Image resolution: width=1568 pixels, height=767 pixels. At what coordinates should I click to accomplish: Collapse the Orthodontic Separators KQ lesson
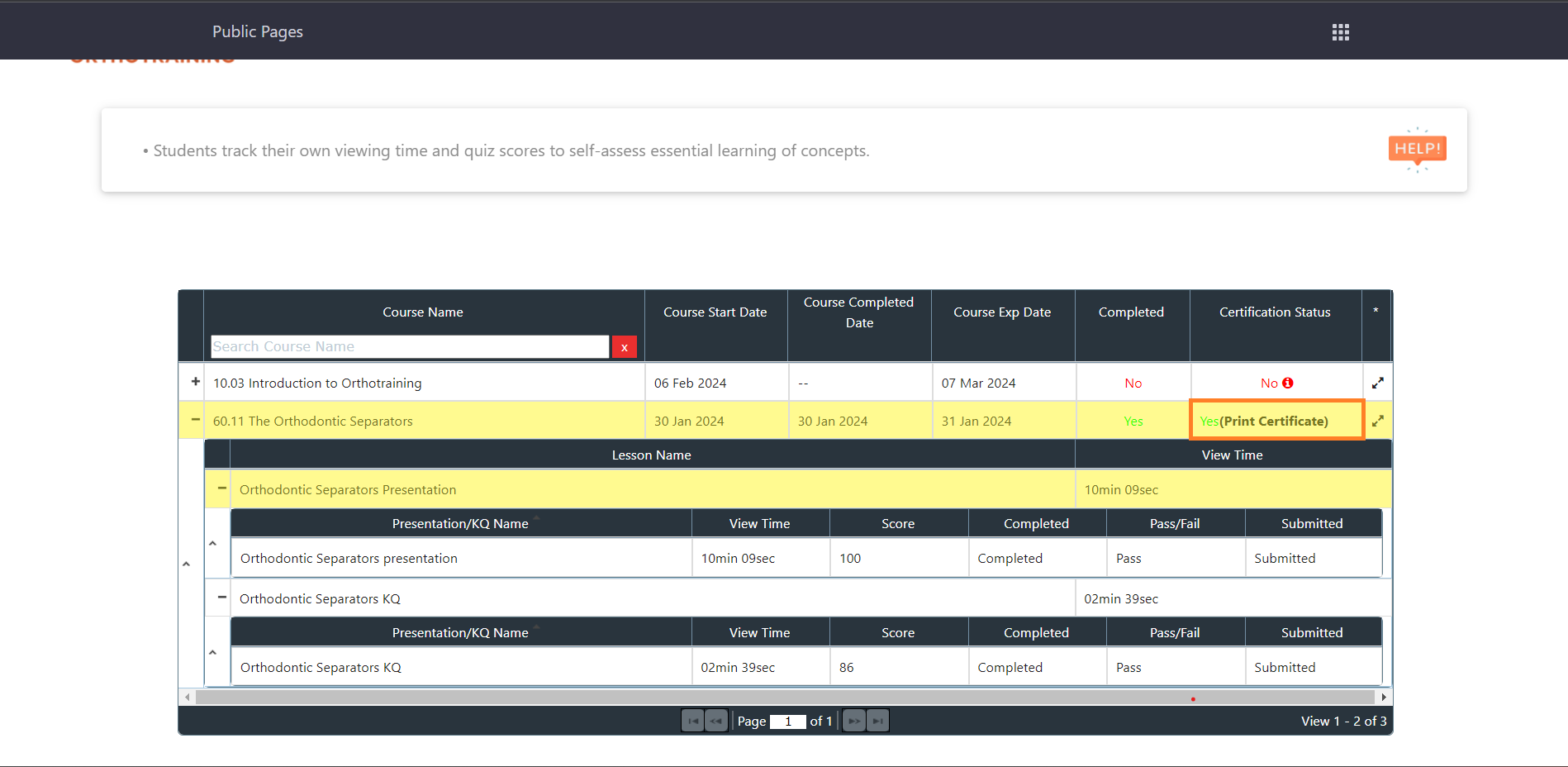point(221,597)
